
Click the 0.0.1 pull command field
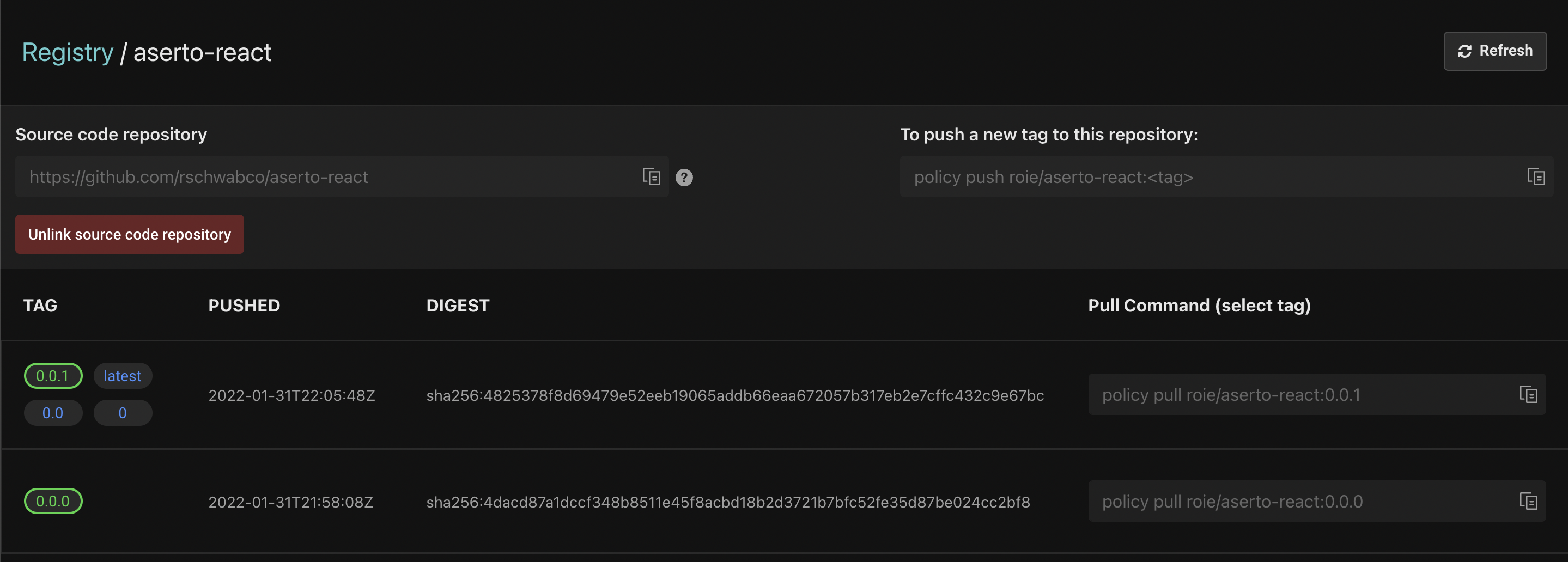[1317, 394]
